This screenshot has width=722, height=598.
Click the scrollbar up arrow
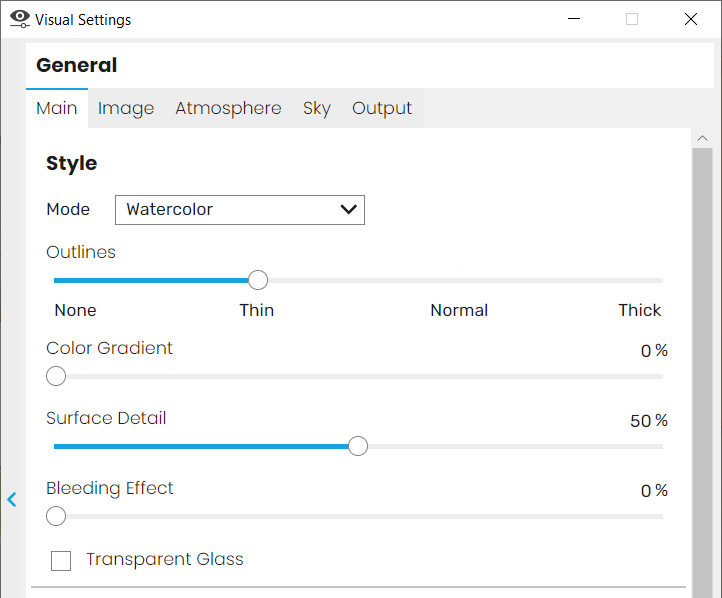point(702,138)
